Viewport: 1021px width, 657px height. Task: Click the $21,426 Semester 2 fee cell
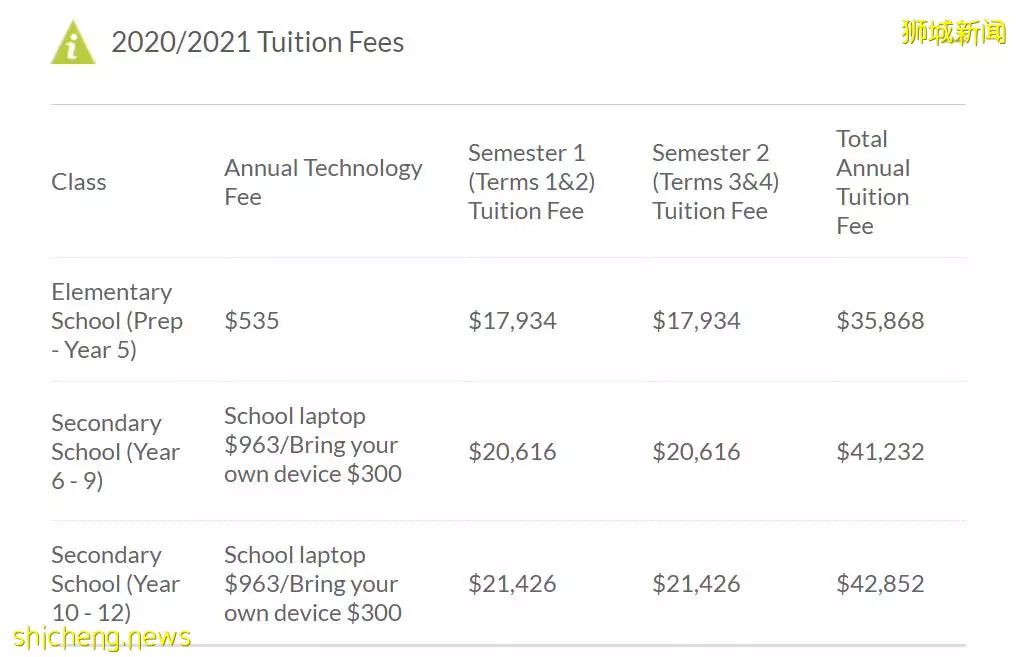coord(696,583)
